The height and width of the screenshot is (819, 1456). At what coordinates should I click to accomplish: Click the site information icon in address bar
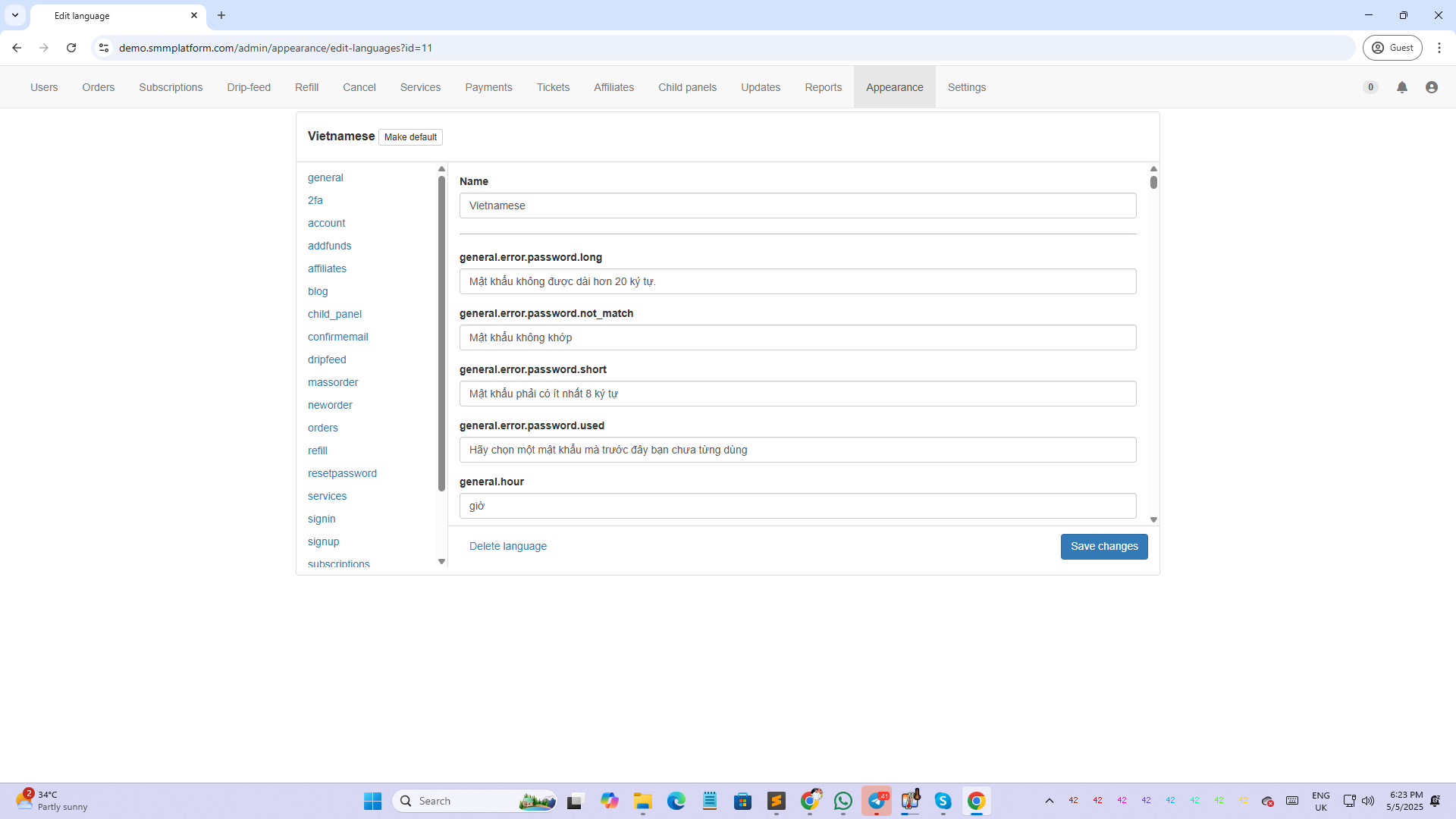(104, 48)
